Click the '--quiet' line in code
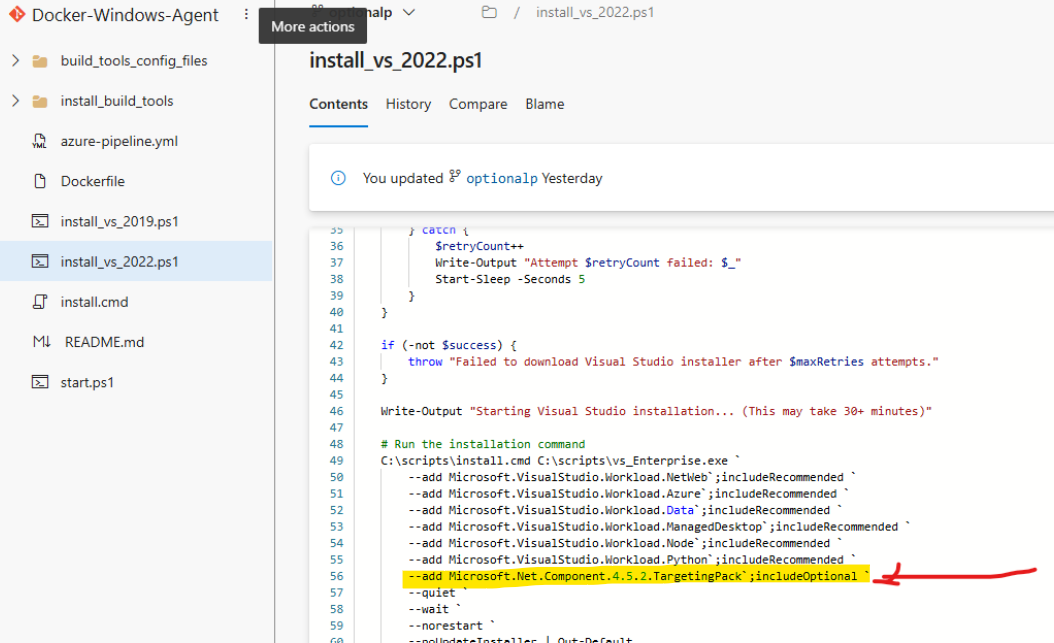 pos(438,593)
